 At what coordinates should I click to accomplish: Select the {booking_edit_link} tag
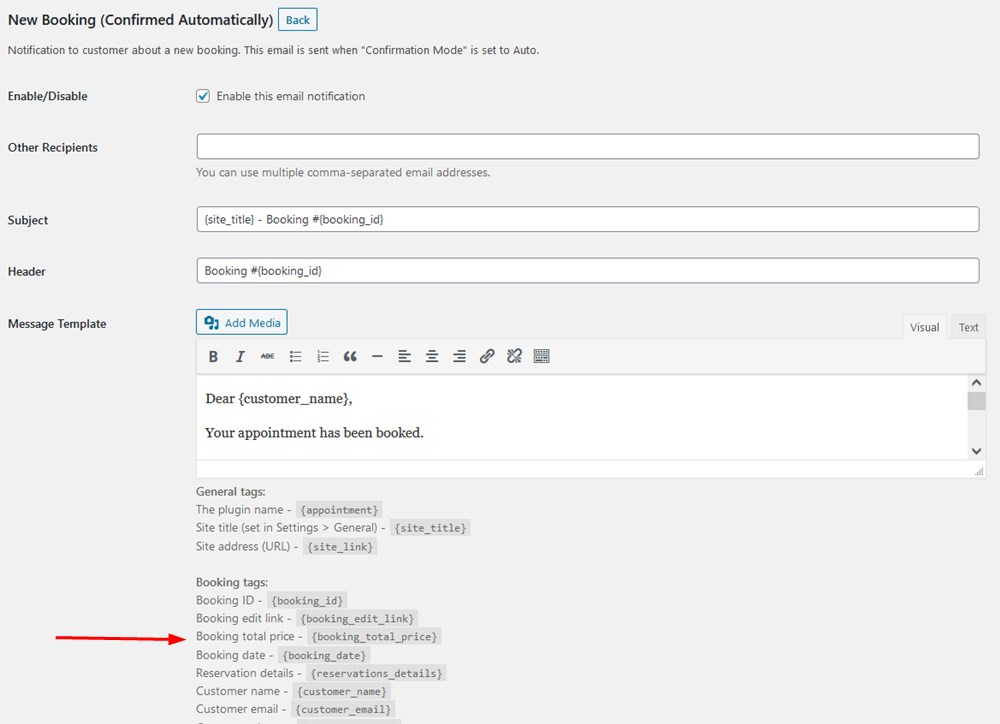pos(357,618)
